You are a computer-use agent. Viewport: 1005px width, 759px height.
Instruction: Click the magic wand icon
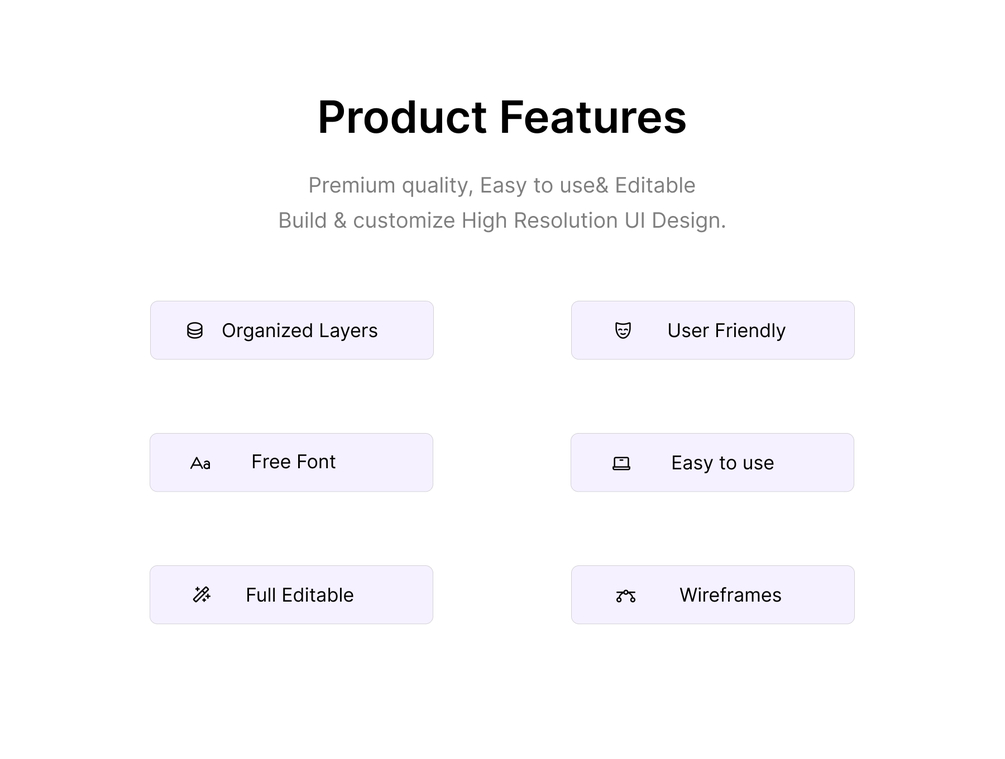coord(201,595)
